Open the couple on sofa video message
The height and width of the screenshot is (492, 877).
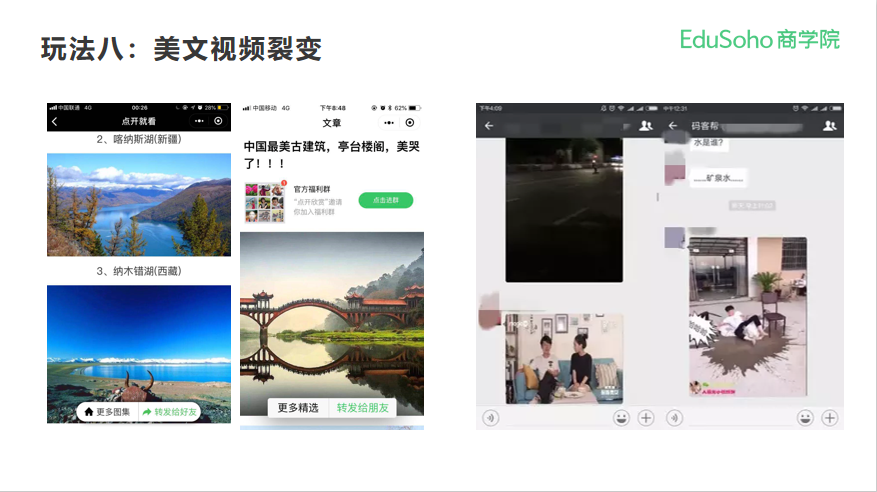pos(564,358)
